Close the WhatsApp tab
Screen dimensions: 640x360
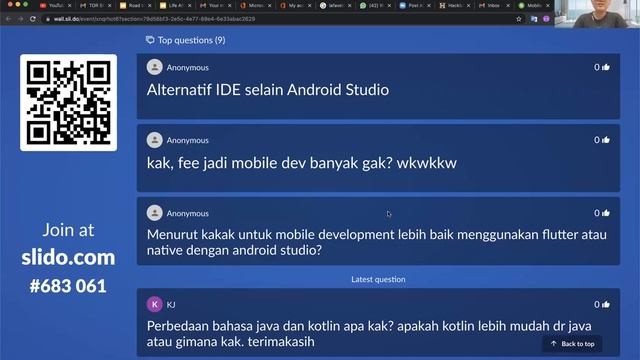[x=389, y=5]
